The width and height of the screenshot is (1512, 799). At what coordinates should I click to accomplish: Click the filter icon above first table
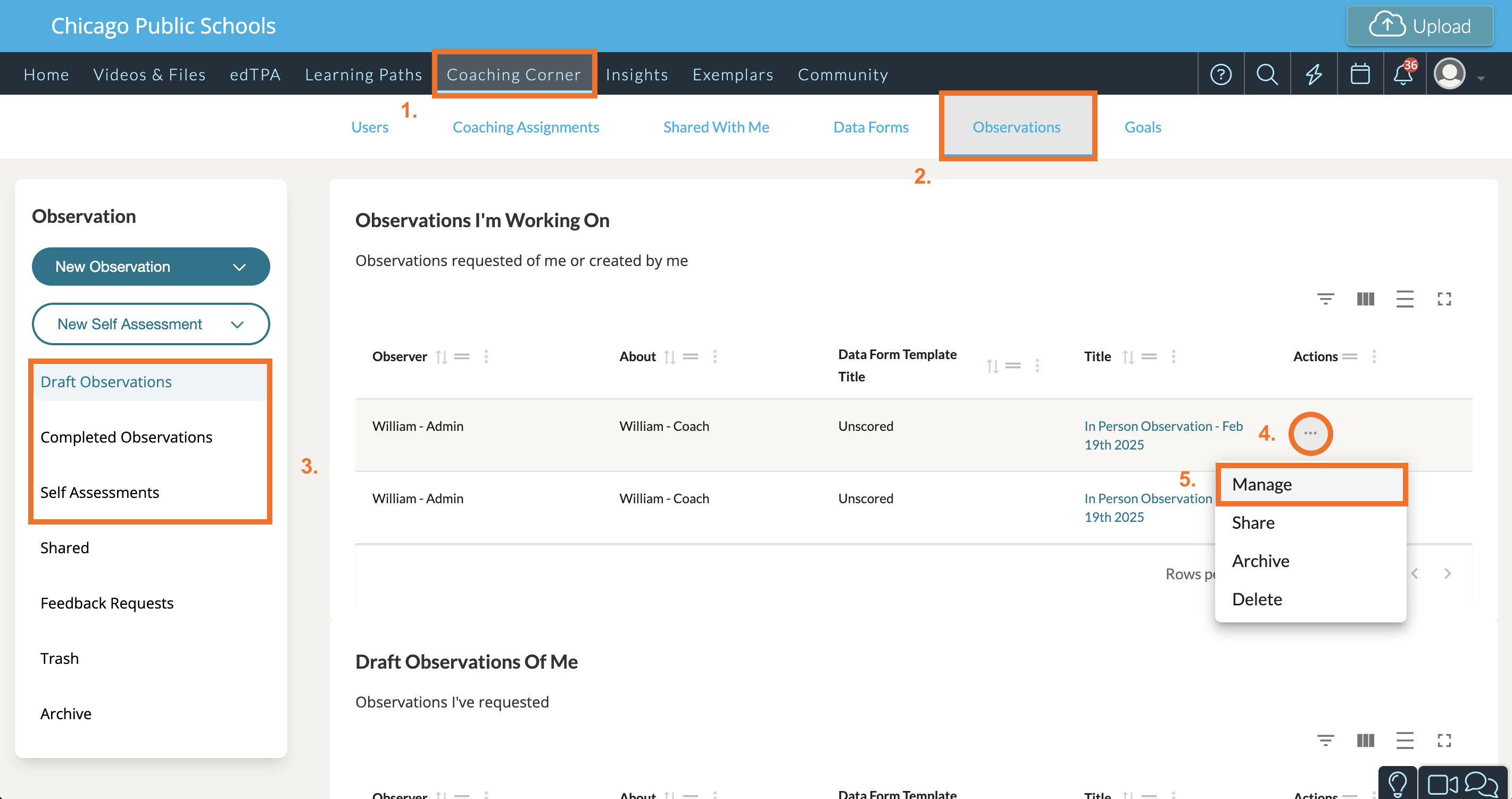tap(1325, 299)
